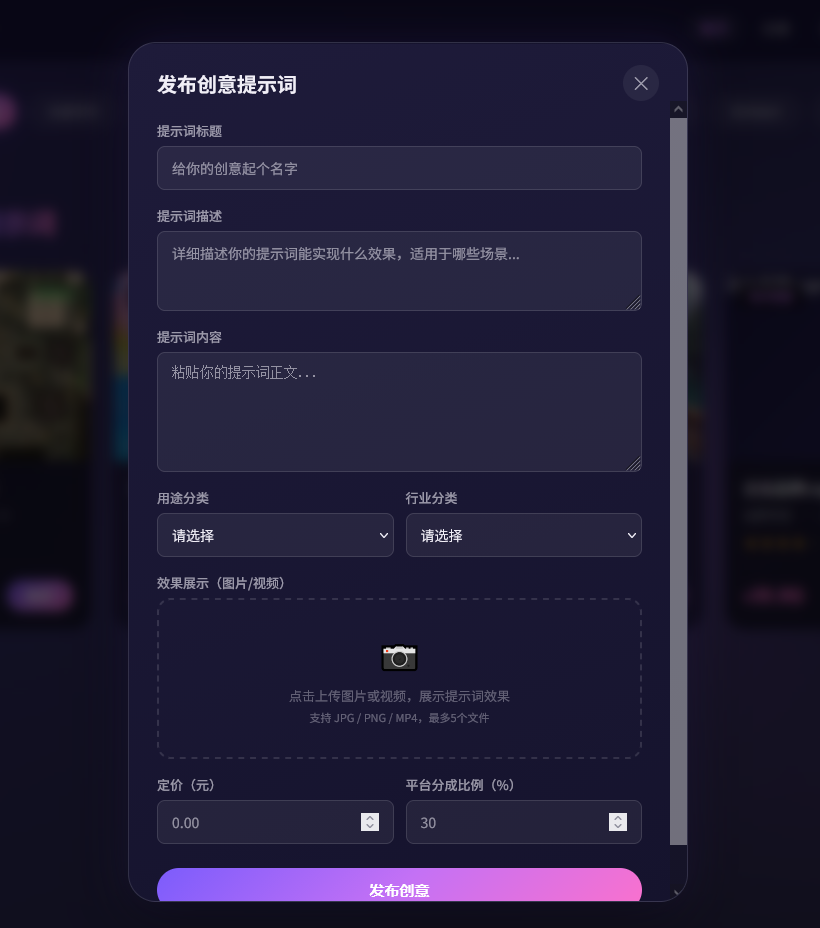Decrease 定价 with the down stepper arrow
The width and height of the screenshot is (820, 928).
tap(370, 826)
